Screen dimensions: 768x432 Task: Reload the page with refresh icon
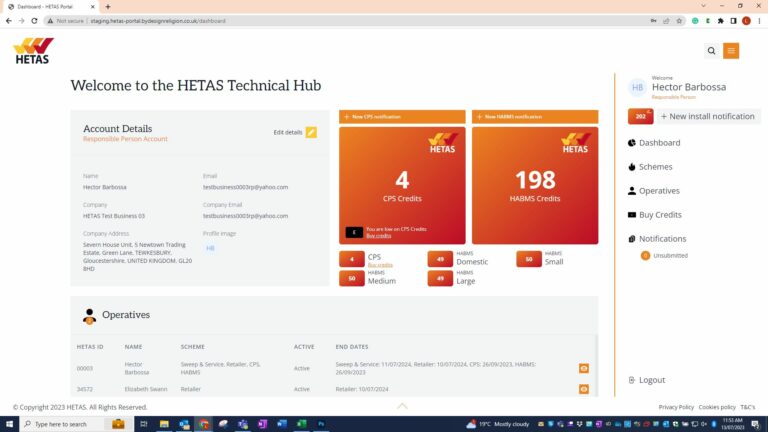pos(34,21)
